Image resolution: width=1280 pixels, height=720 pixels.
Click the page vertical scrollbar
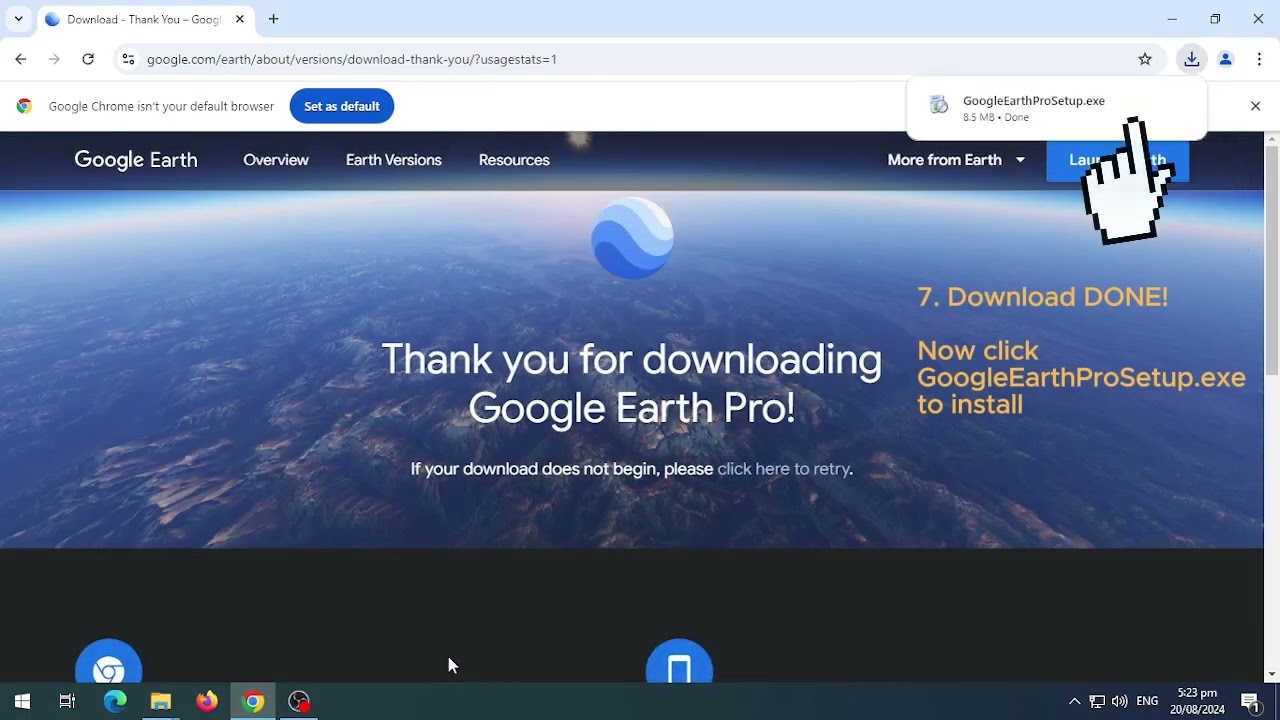point(1272,260)
